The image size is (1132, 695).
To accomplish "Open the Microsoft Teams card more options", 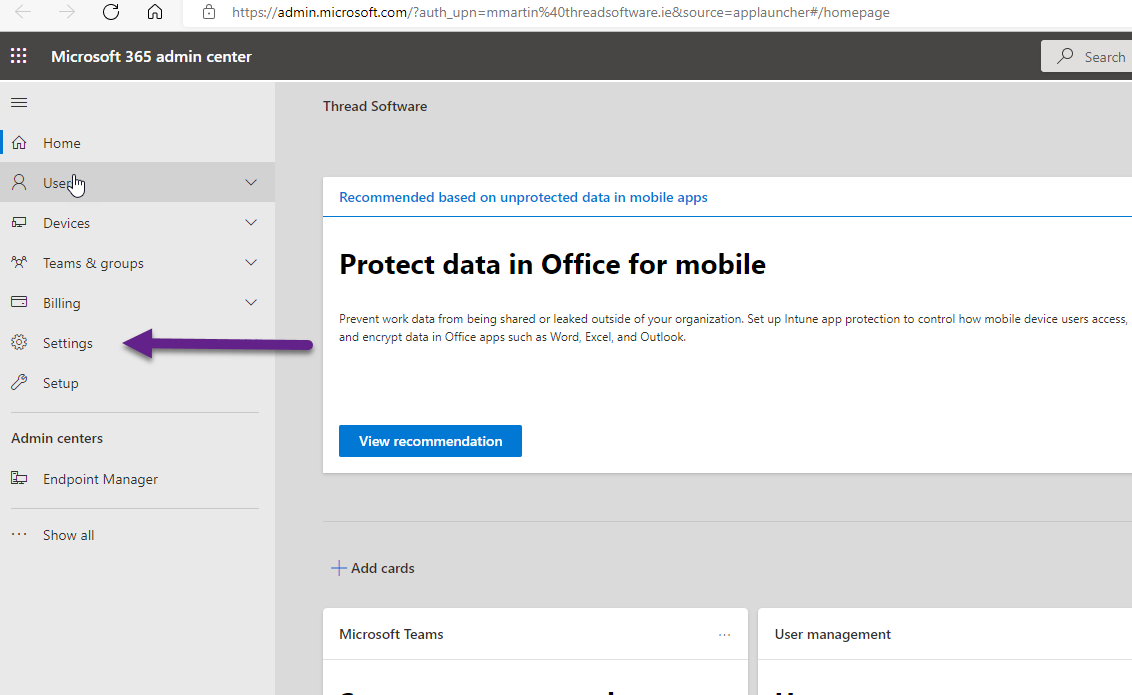I will tap(724, 635).
